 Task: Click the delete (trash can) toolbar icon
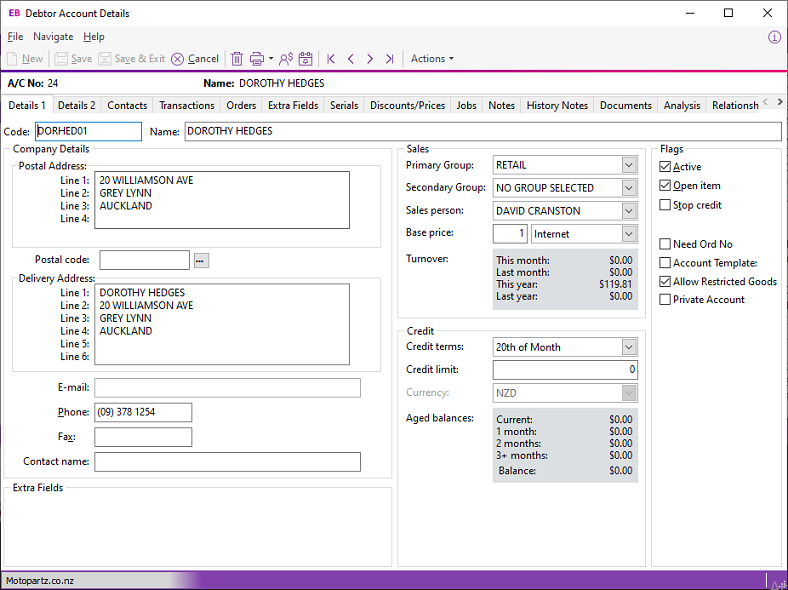coord(237,59)
